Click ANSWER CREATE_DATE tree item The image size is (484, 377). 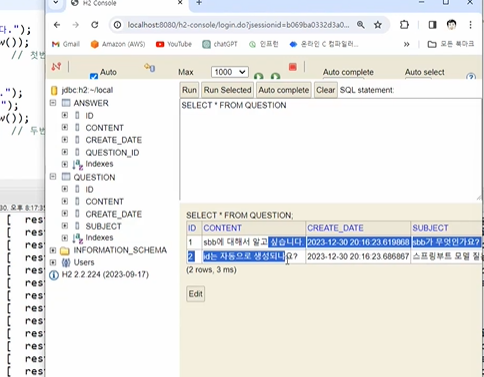point(113,140)
